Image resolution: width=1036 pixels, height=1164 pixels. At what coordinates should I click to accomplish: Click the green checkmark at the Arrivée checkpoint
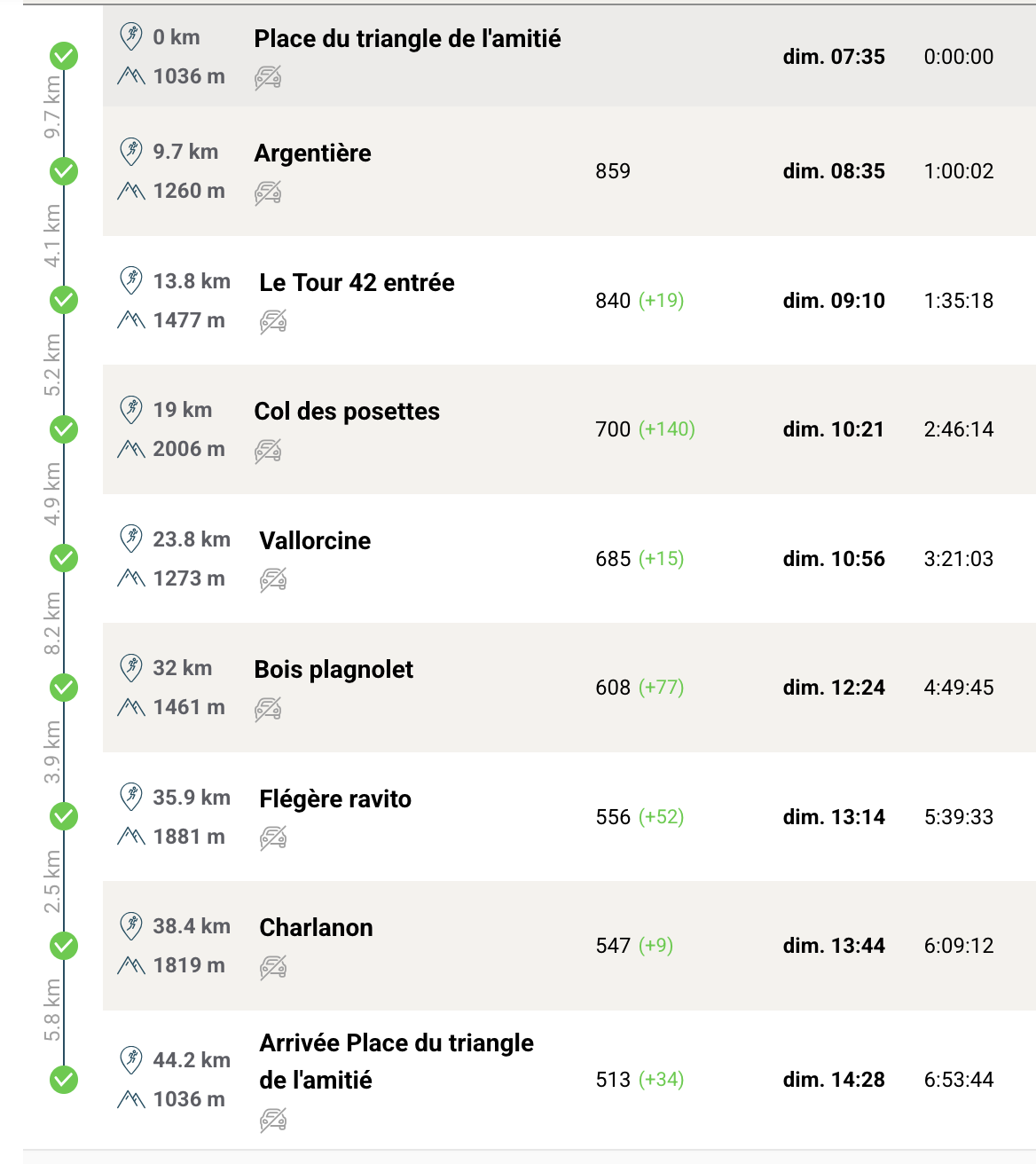[64, 1080]
